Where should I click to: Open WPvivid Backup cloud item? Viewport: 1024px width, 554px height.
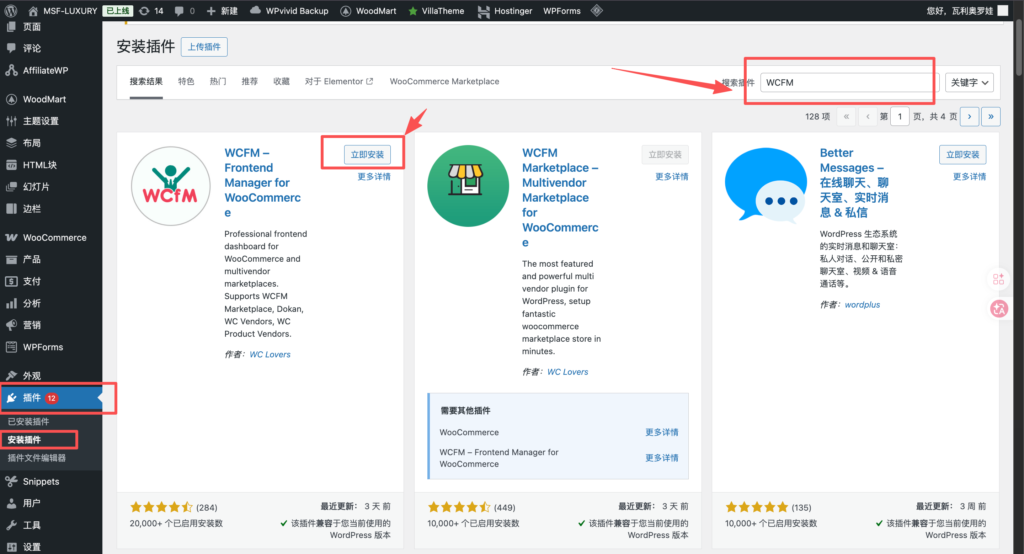289,10
